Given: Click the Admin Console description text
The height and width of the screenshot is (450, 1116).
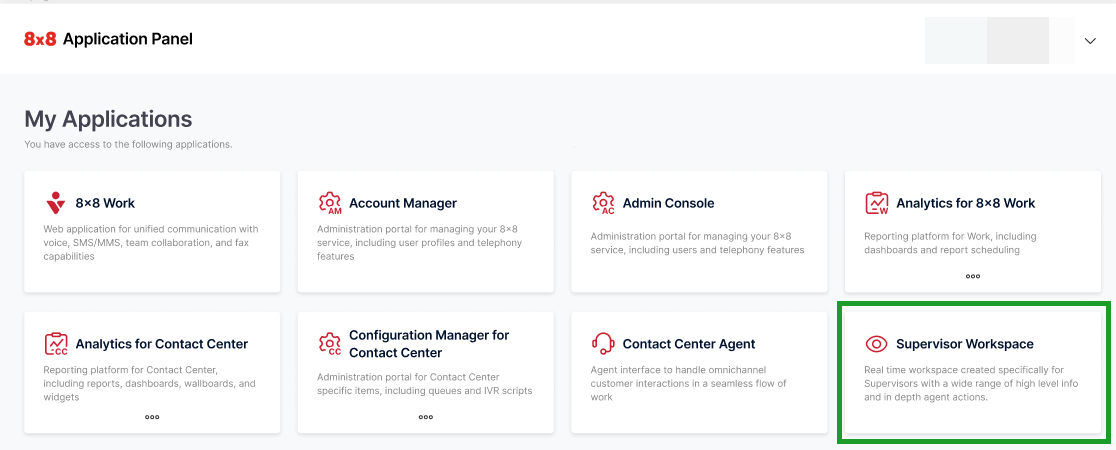Looking at the screenshot, I should (x=698, y=243).
